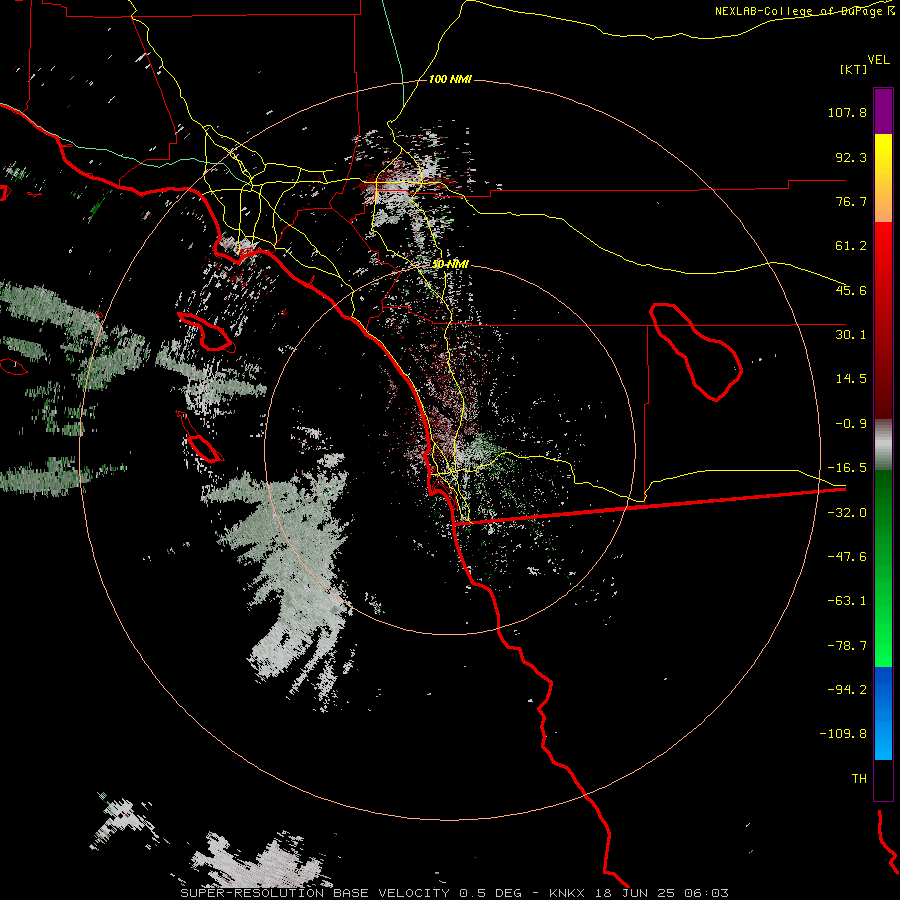This screenshot has height=900, width=900.
Task: Click the 14.5 velocity scale value
Action: pos(851,379)
